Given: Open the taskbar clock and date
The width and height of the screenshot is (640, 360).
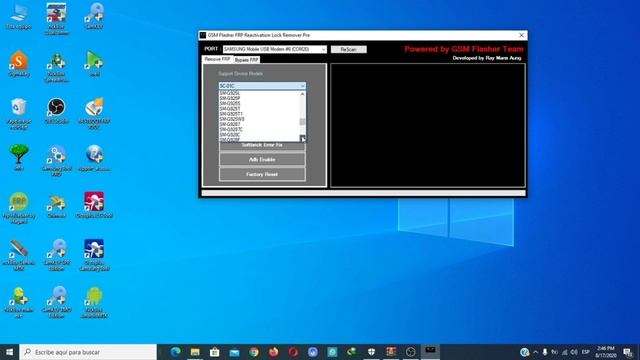Looking at the screenshot, I should pyautogui.click(x=606, y=352).
